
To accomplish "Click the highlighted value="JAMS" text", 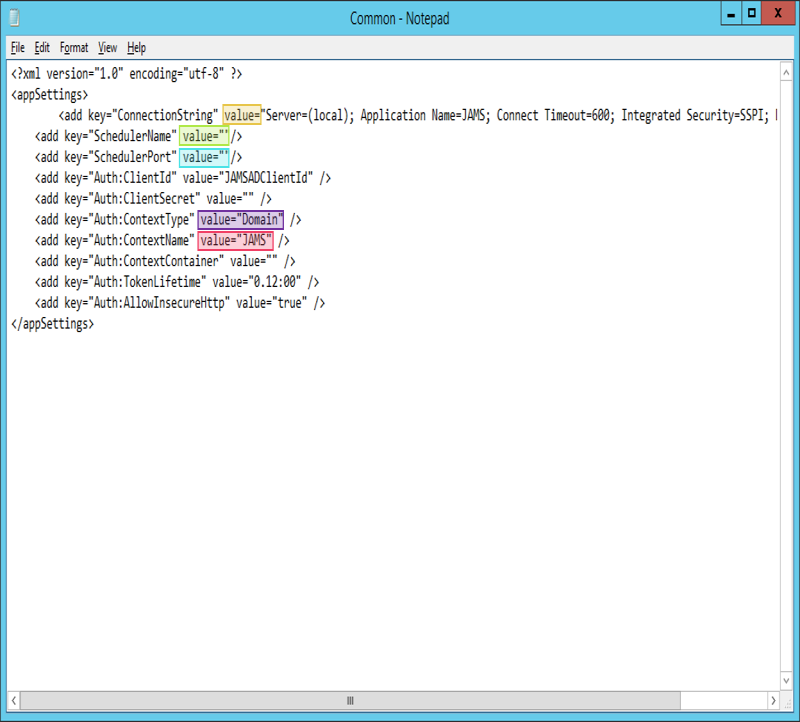I will click(235, 240).
